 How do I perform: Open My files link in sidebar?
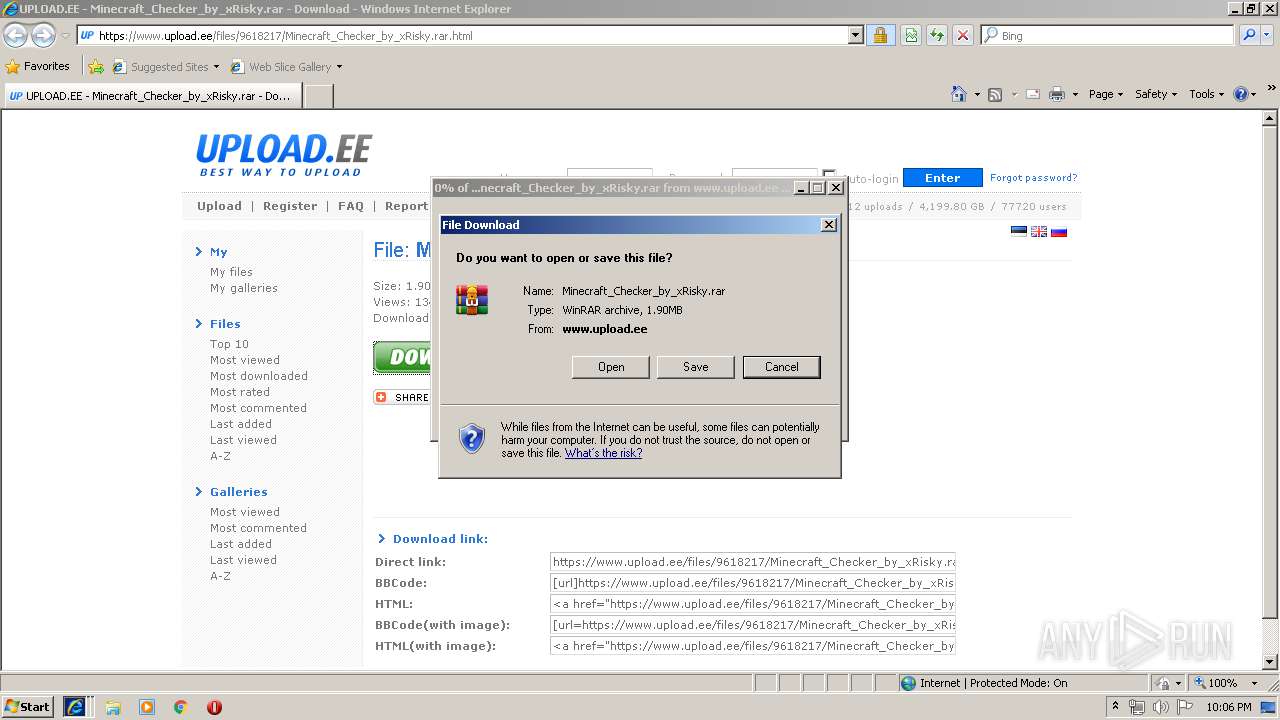click(231, 272)
